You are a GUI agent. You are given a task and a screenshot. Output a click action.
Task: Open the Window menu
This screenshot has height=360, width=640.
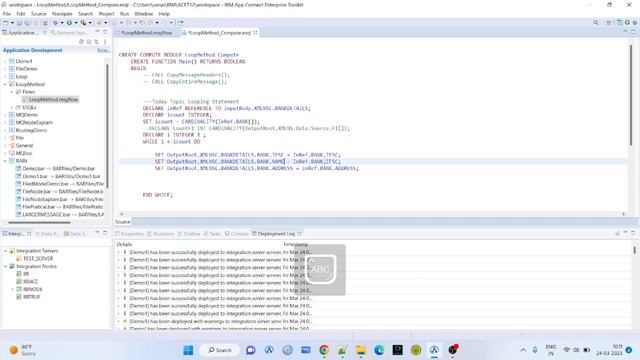[x=144, y=13]
